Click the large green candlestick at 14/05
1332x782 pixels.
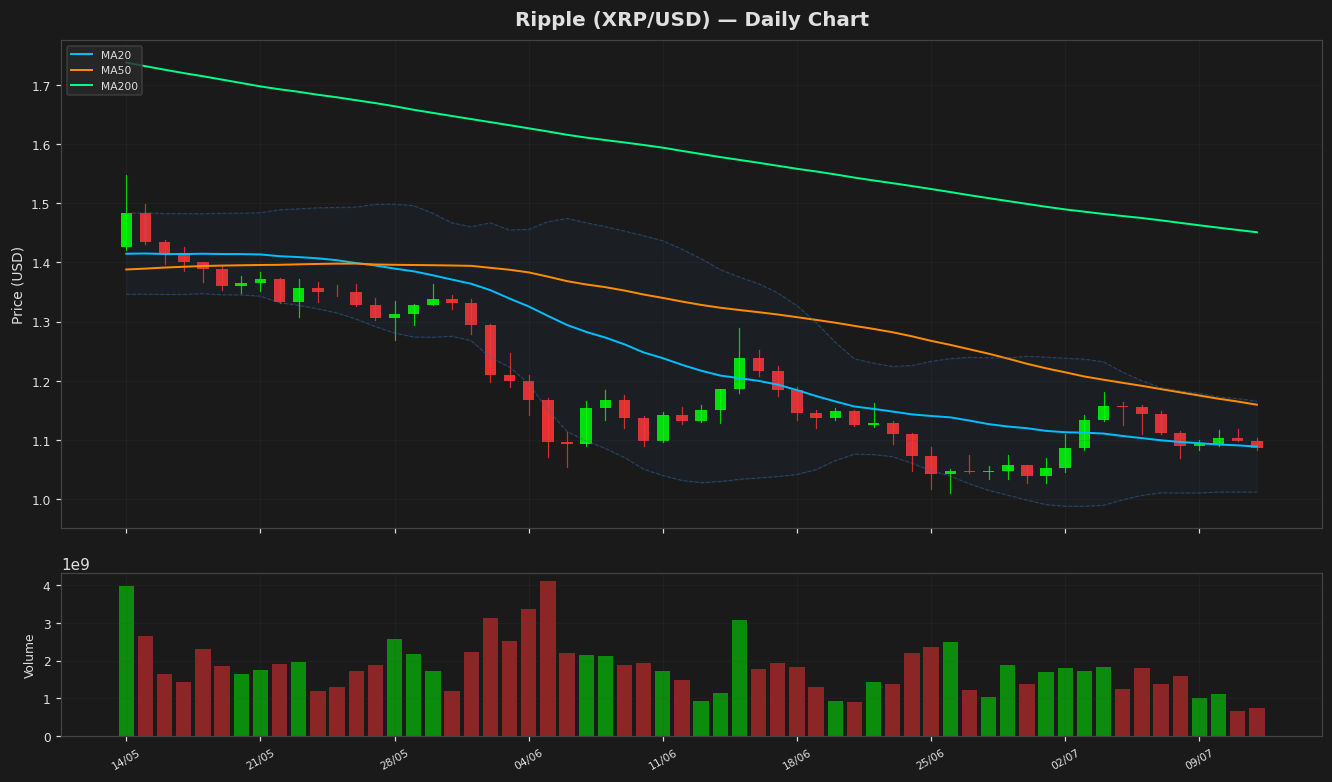click(126, 230)
